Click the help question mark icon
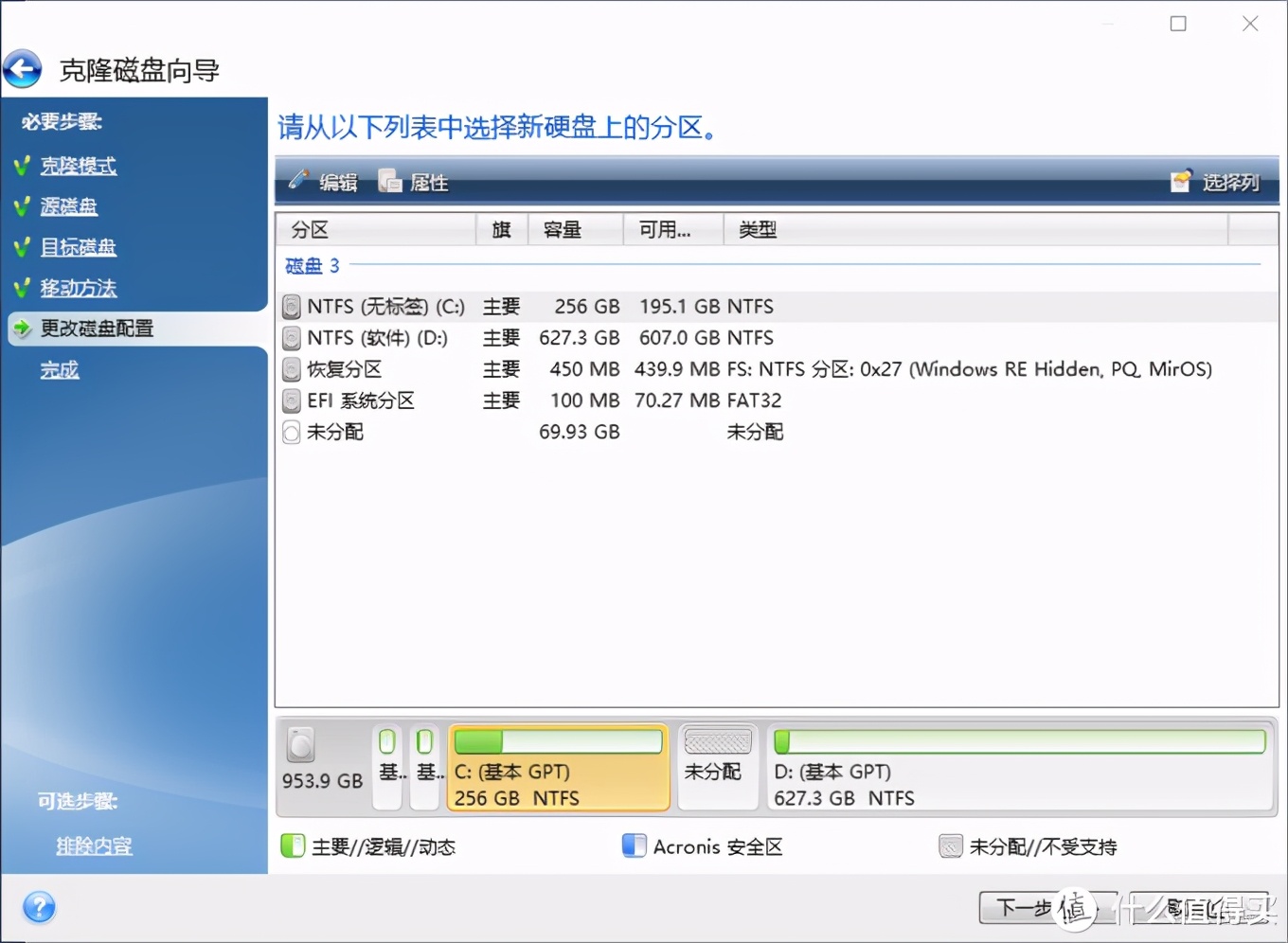Screen dimensions: 1288x943 (x=39, y=907)
